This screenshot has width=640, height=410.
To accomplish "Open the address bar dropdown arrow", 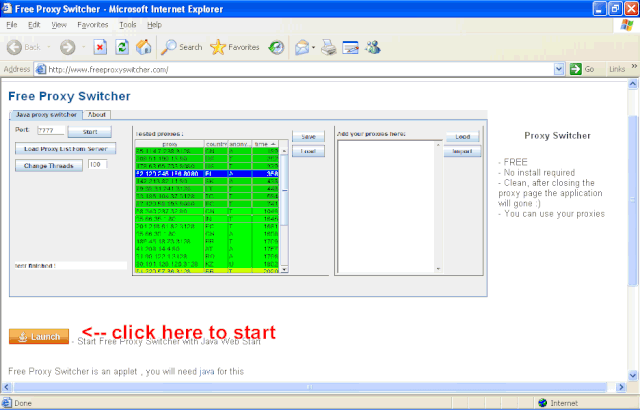I will point(559,69).
